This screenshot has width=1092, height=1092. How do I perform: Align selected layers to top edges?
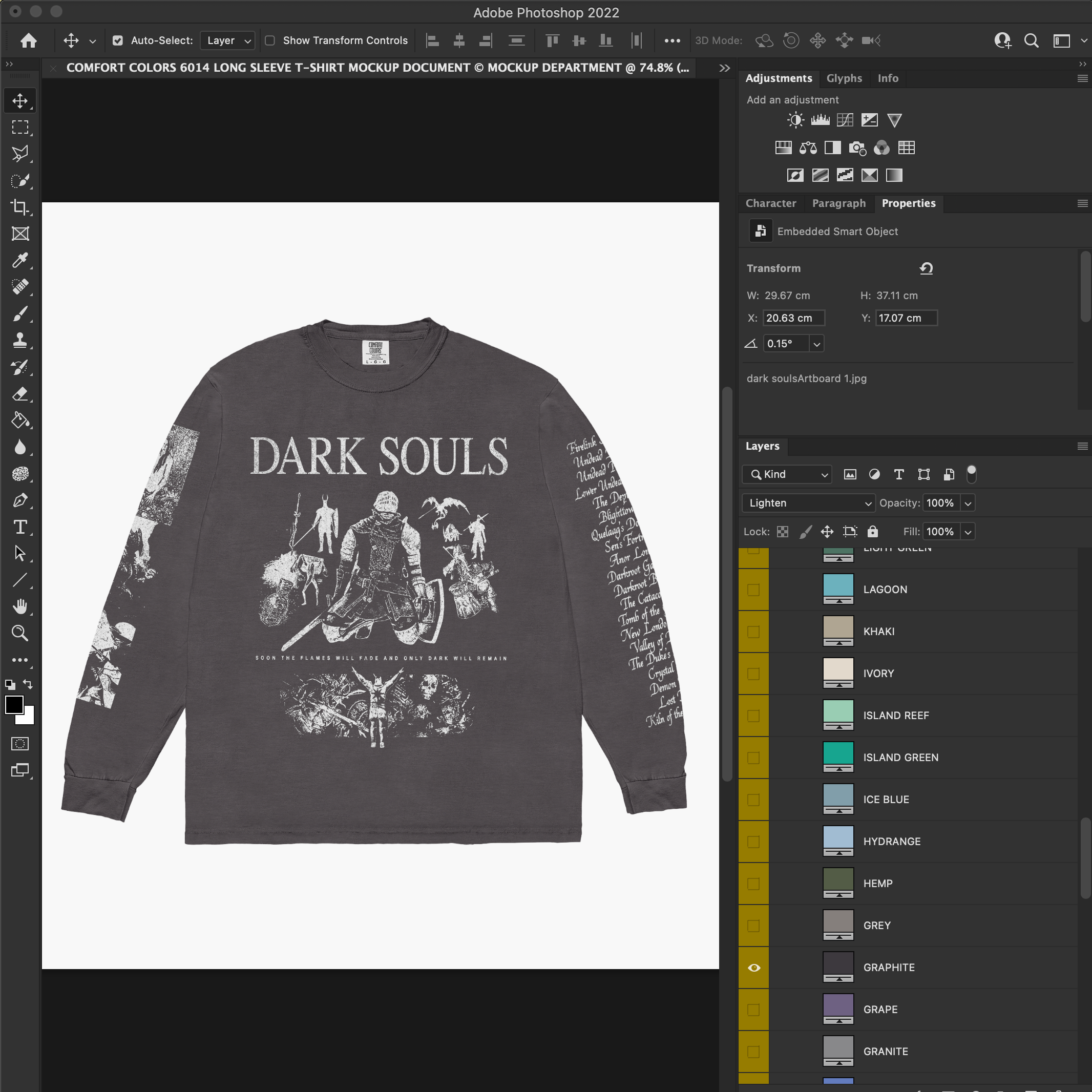coord(552,40)
